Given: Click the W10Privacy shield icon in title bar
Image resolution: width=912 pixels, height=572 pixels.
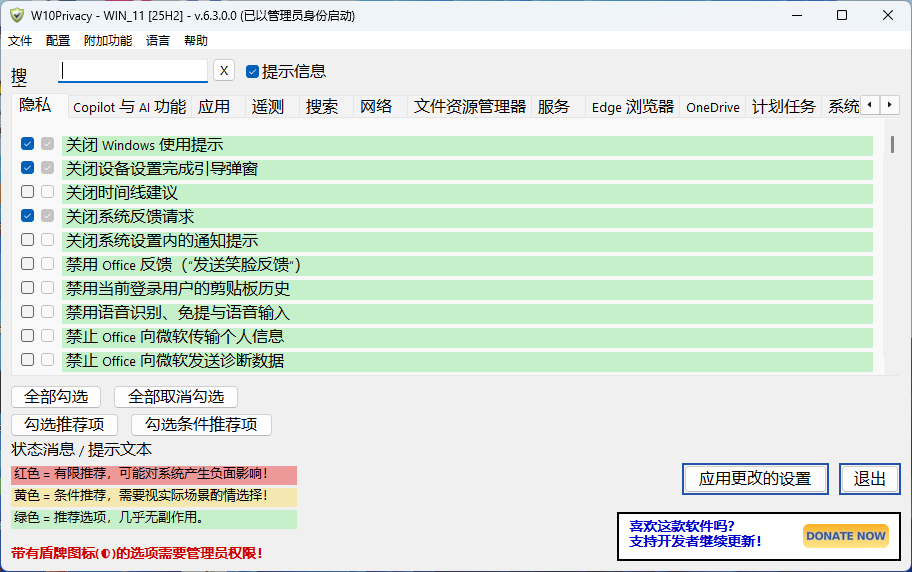Looking at the screenshot, I should (x=17, y=15).
